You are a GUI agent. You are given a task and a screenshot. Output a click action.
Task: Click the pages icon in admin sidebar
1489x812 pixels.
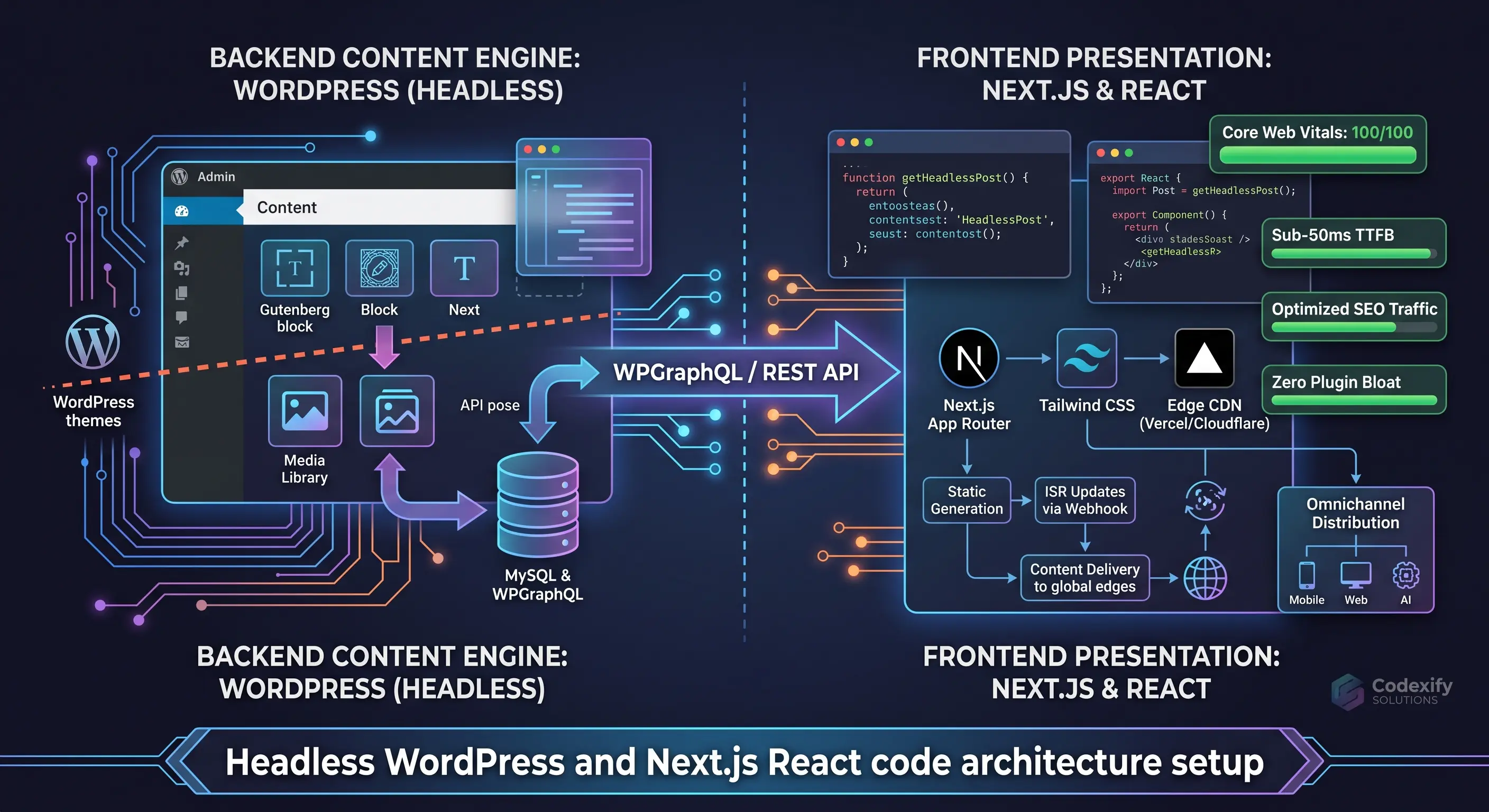181,293
